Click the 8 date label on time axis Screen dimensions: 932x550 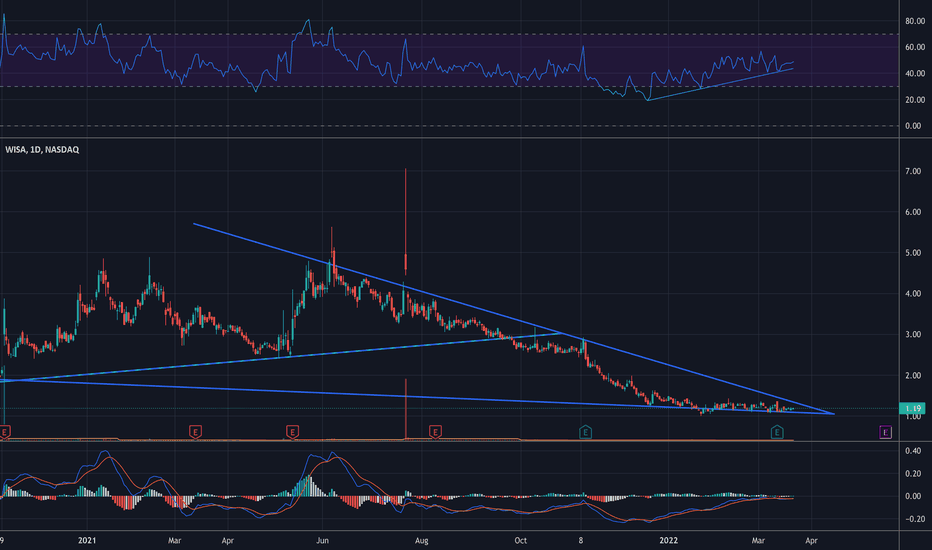581,540
